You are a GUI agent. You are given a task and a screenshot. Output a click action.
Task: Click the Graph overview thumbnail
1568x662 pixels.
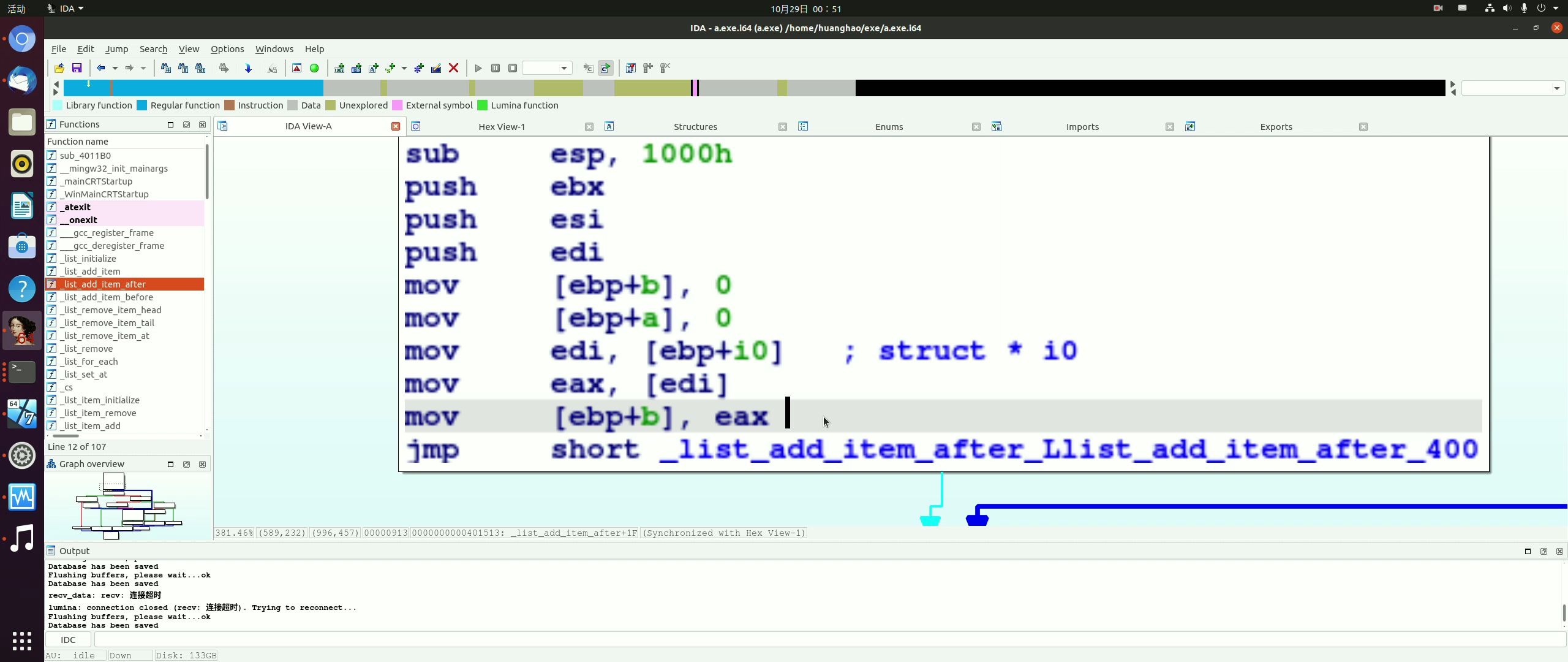tap(127, 506)
